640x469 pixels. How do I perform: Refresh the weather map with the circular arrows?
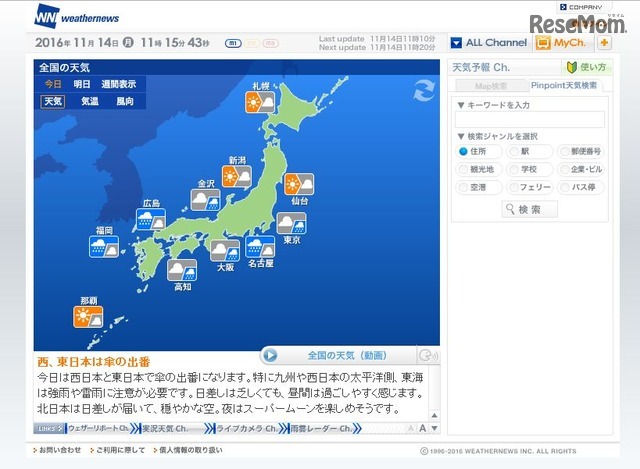tap(424, 90)
